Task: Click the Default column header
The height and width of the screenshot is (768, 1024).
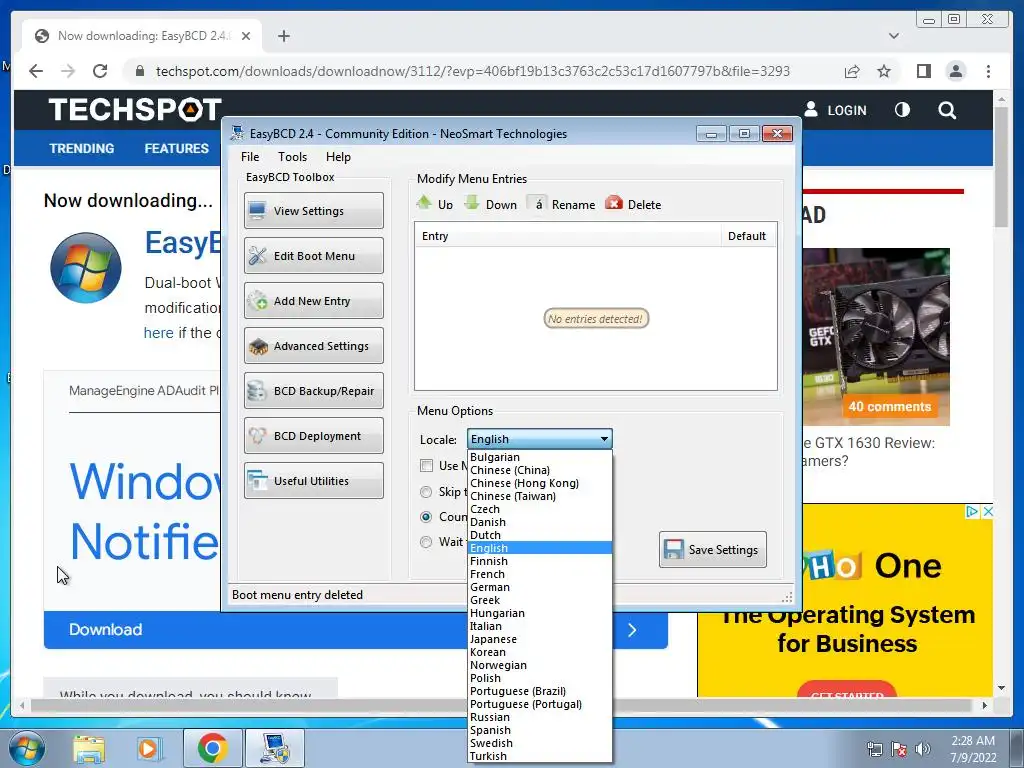Action: pos(748,236)
